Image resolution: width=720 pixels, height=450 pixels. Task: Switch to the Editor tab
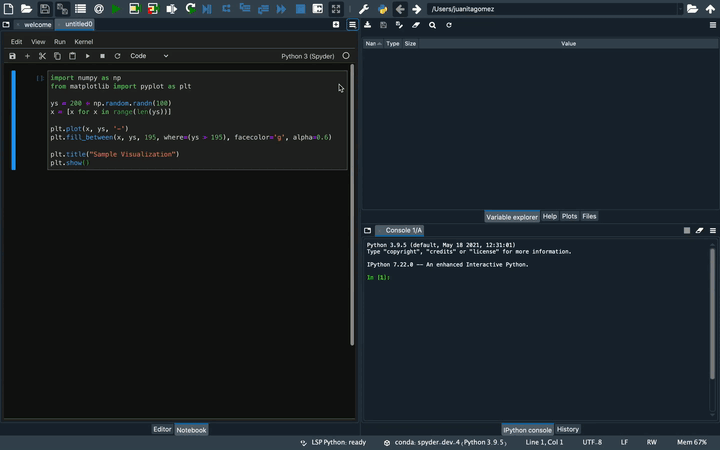pos(162,429)
